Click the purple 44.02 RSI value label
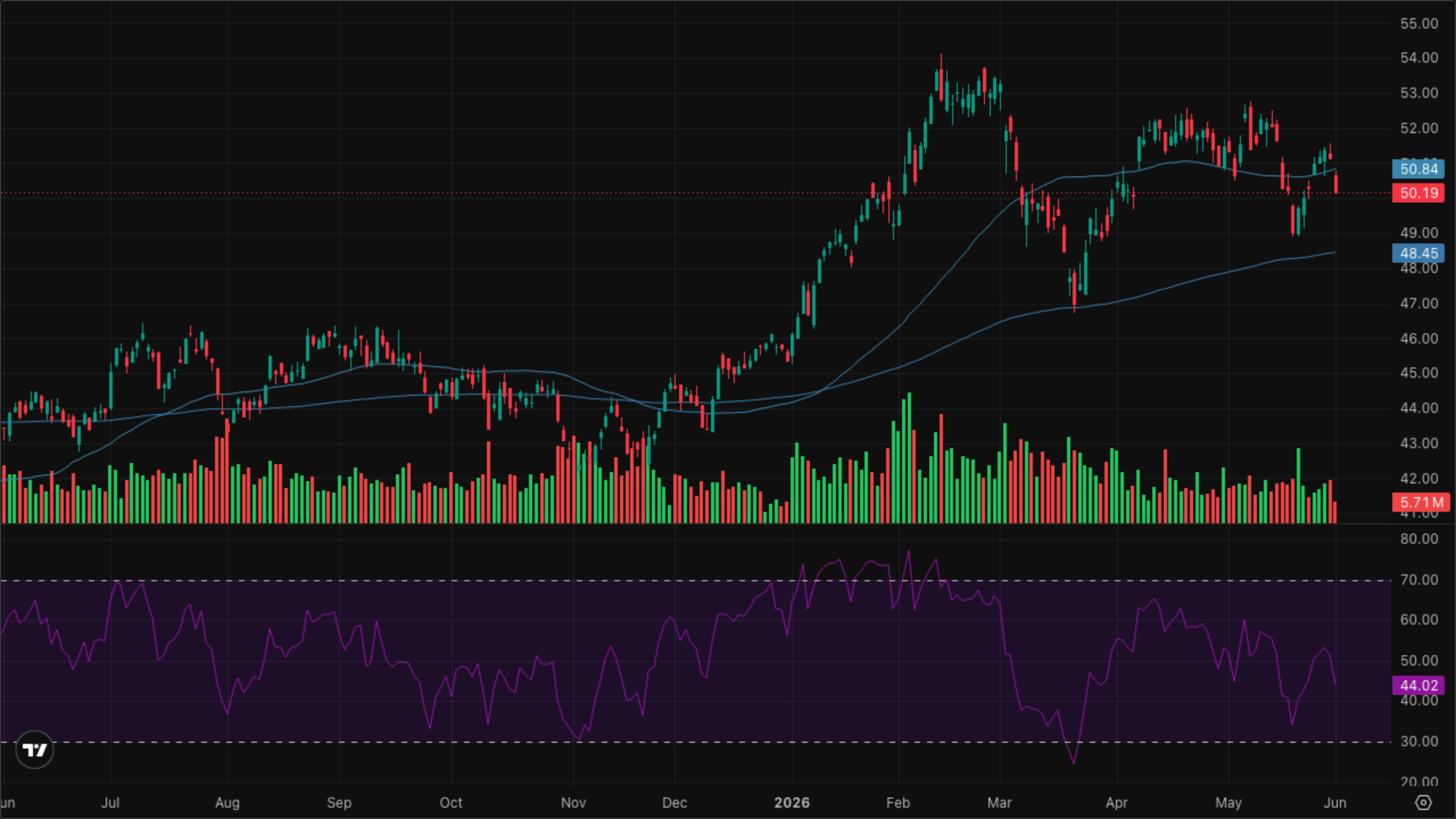 pyautogui.click(x=1418, y=685)
